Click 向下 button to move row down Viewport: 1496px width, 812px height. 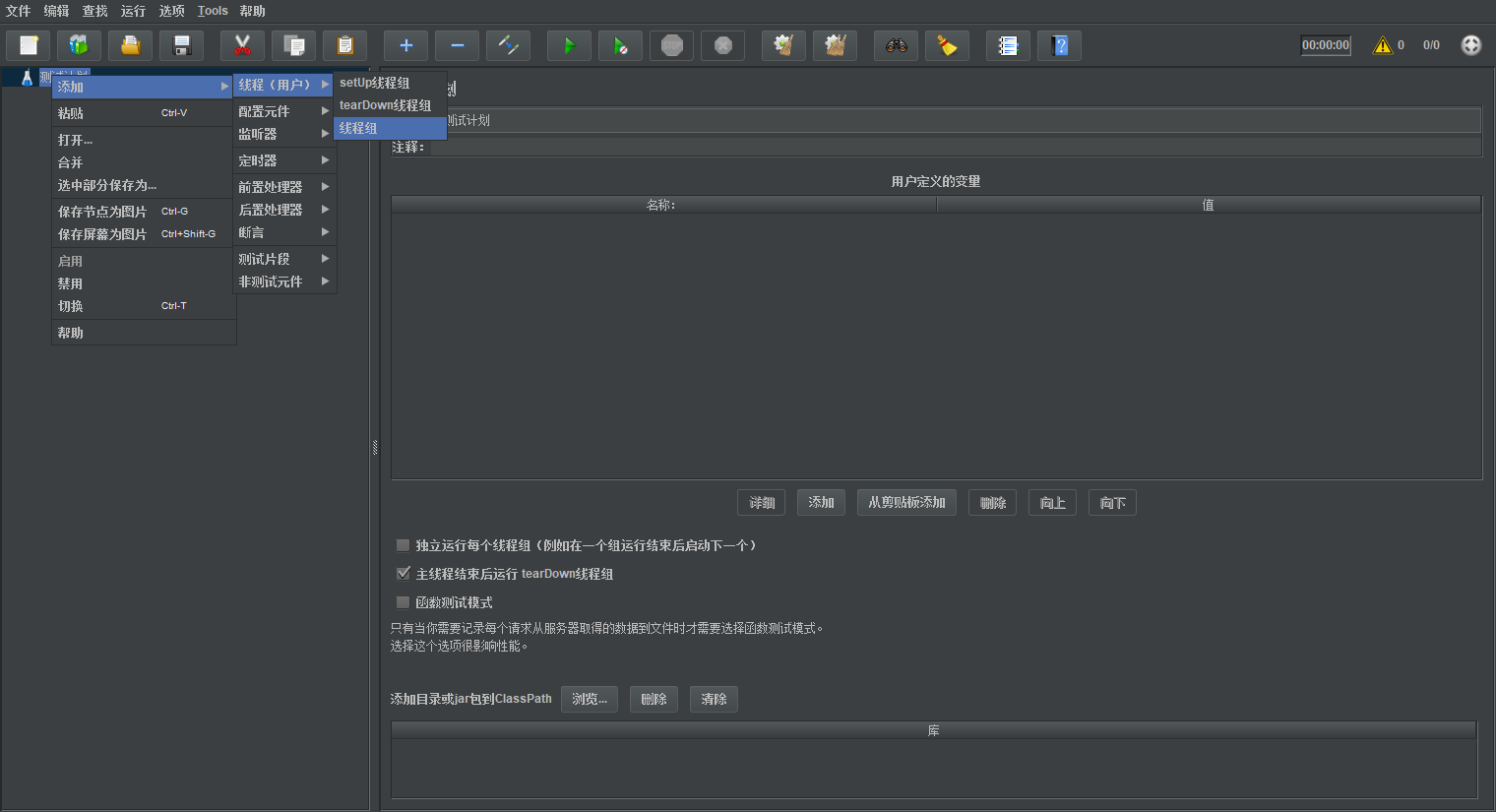pyautogui.click(x=1112, y=503)
